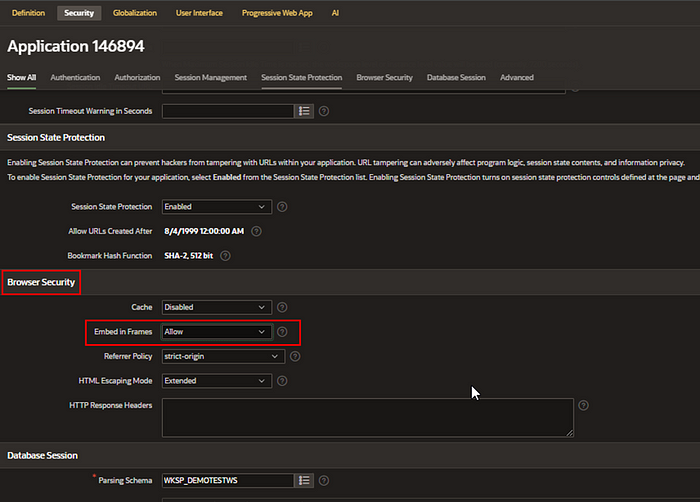
Task: Show help for Referrer Policy
Action: 295,356
